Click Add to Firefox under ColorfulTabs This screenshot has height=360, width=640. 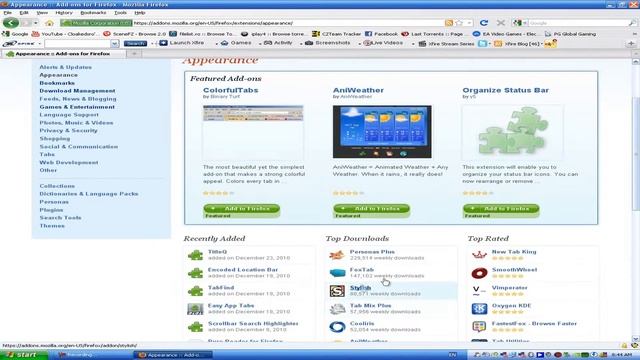(x=242, y=209)
